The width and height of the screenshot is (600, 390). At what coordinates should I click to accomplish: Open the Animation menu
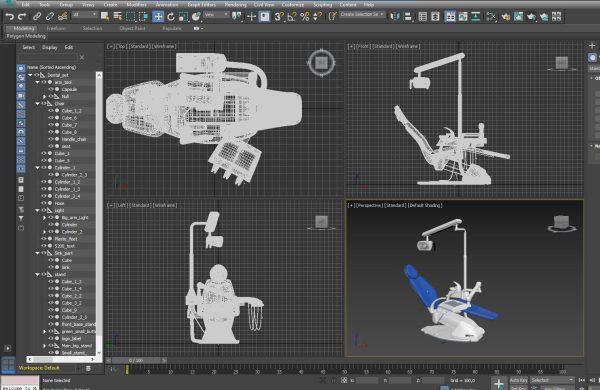coord(166,5)
